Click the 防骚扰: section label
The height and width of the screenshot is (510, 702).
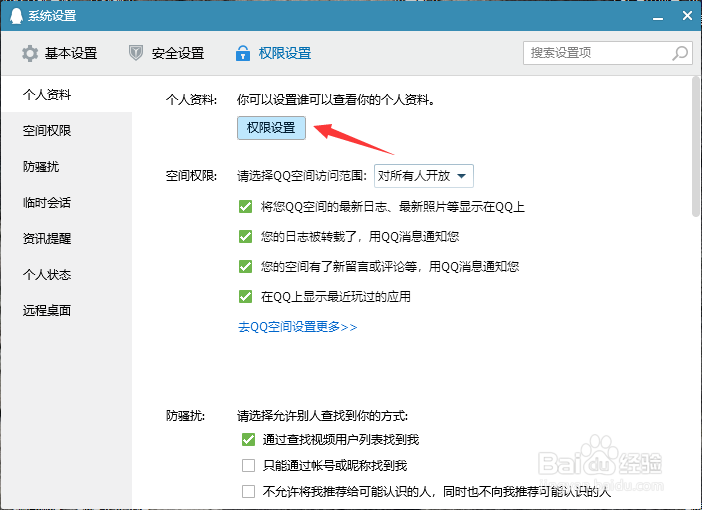point(185,416)
